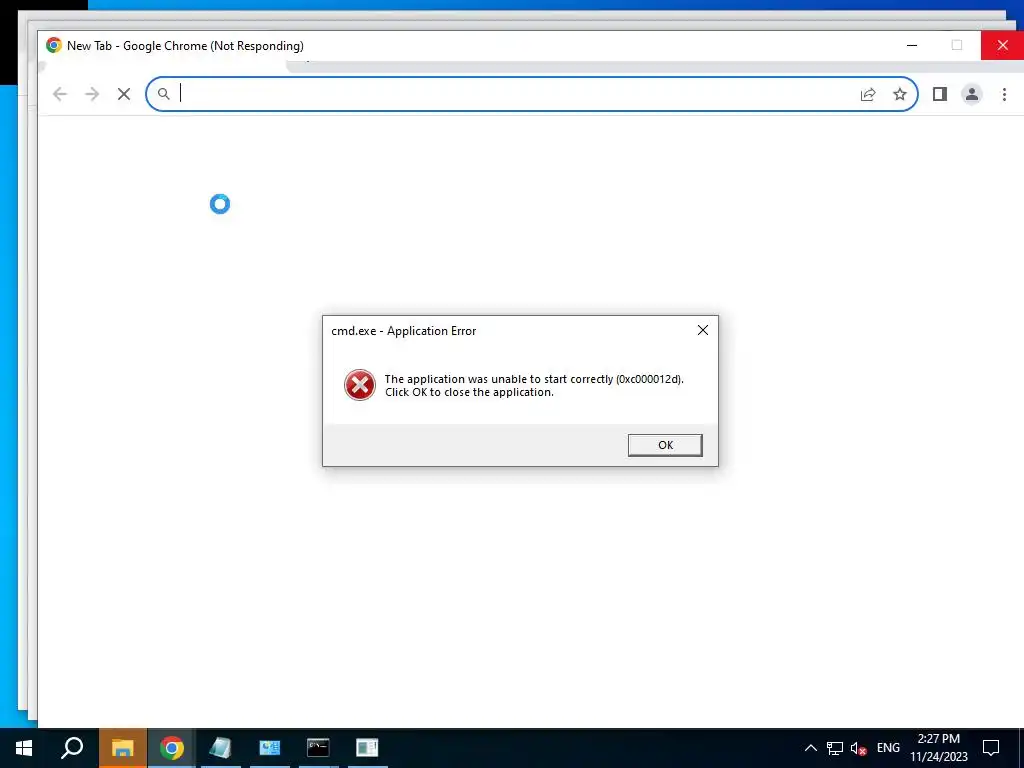Open the Windows Start menu
This screenshot has height=768, width=1024.
24,748
